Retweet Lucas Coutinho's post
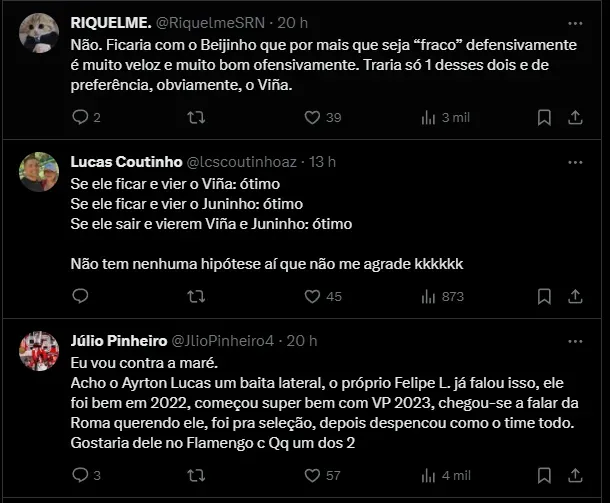This screenshot has height=503, width=610. (197, 296)
